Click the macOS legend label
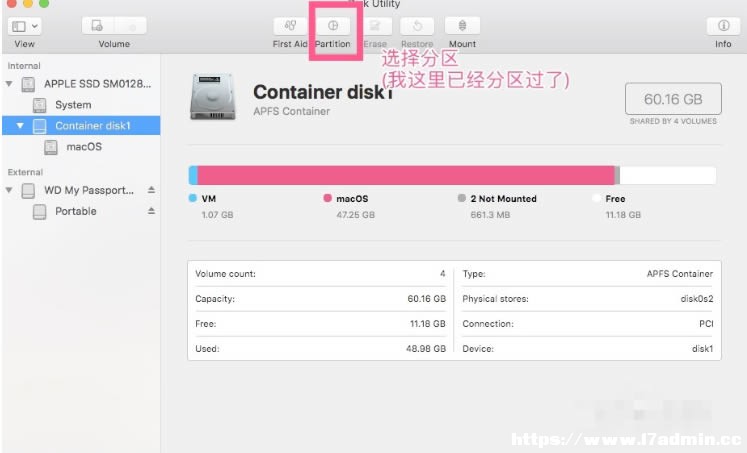 352,199
